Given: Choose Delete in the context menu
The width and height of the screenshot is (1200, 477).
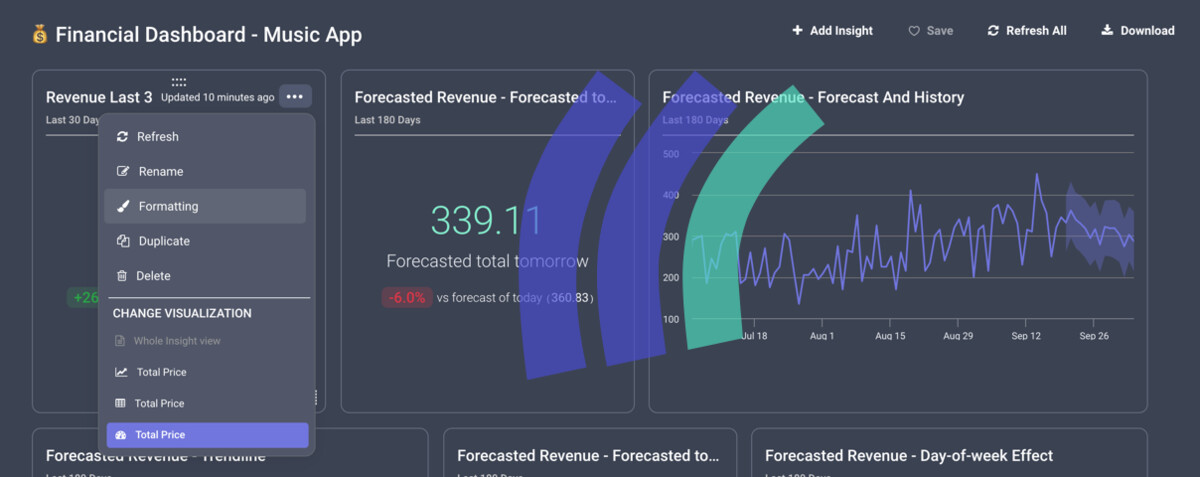Looking at the screenshot, I should point(205,276).
